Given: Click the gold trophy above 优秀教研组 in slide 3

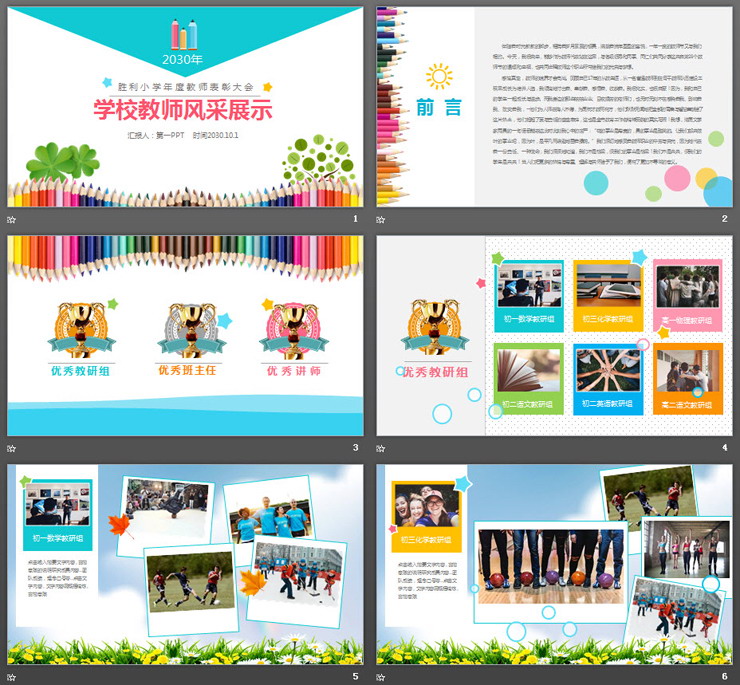Looking at the screenshot, I should coord(82,326).
